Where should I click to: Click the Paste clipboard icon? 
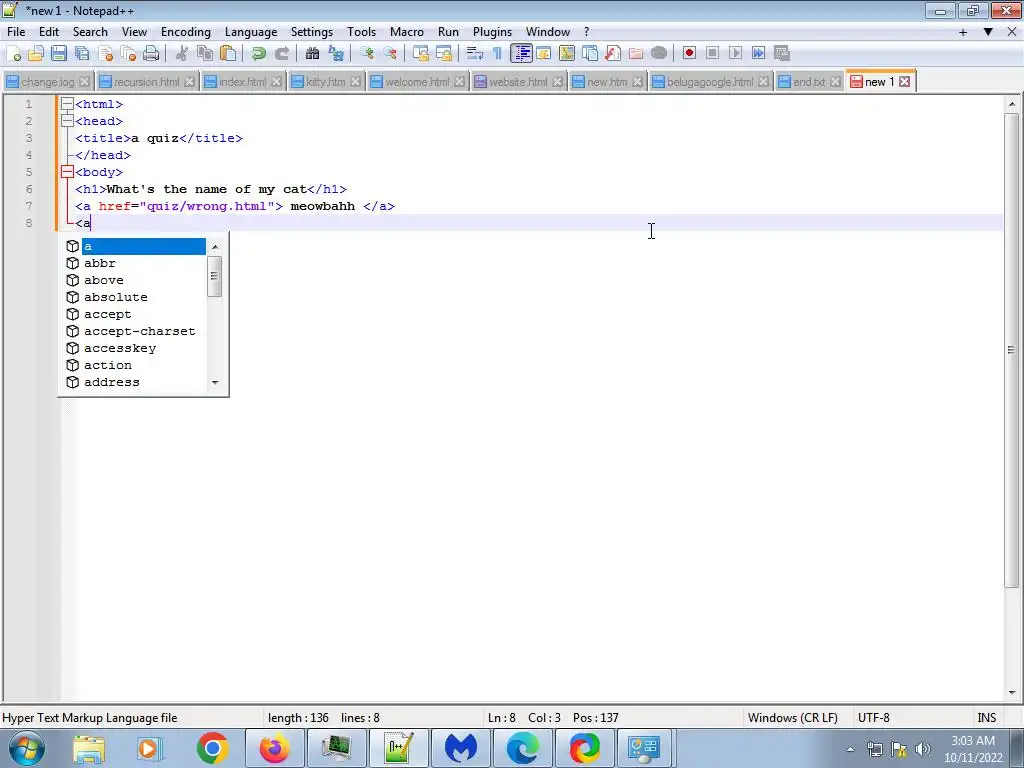(228, 54)
